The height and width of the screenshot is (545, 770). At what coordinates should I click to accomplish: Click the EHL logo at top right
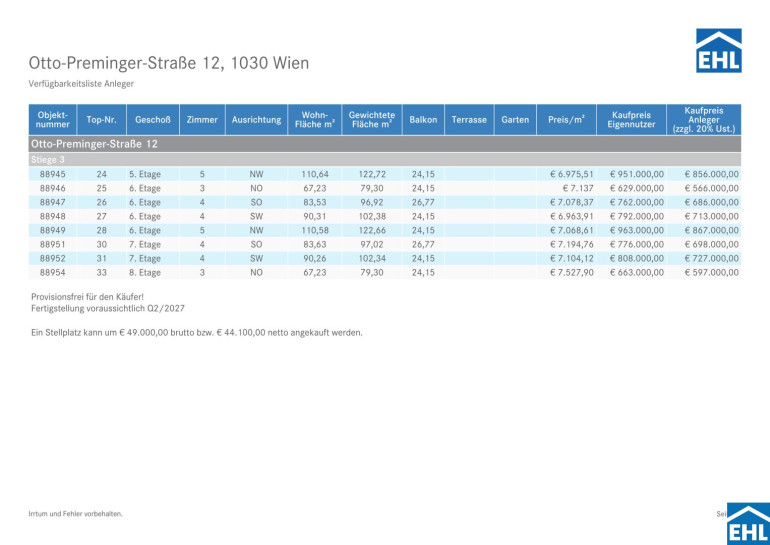pyautogui.click(x=718, y=50)
